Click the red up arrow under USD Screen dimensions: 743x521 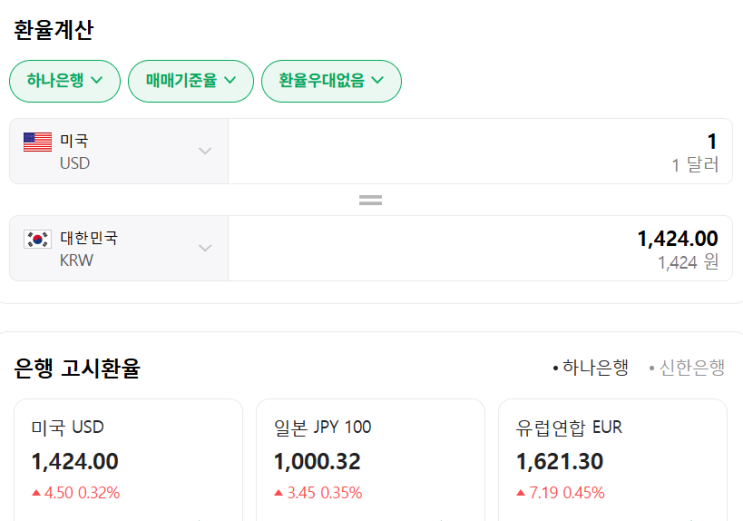[x=36, y=492]
